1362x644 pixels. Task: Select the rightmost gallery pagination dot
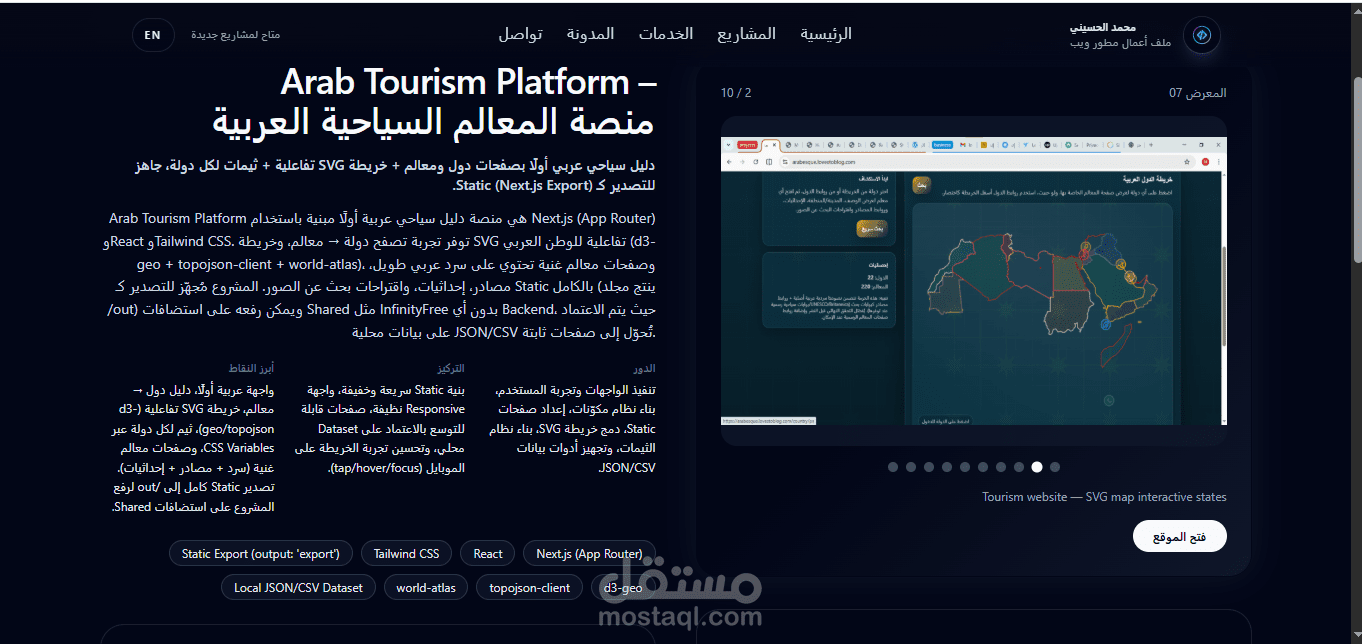pyautogui.click(x=1055, y=467)
